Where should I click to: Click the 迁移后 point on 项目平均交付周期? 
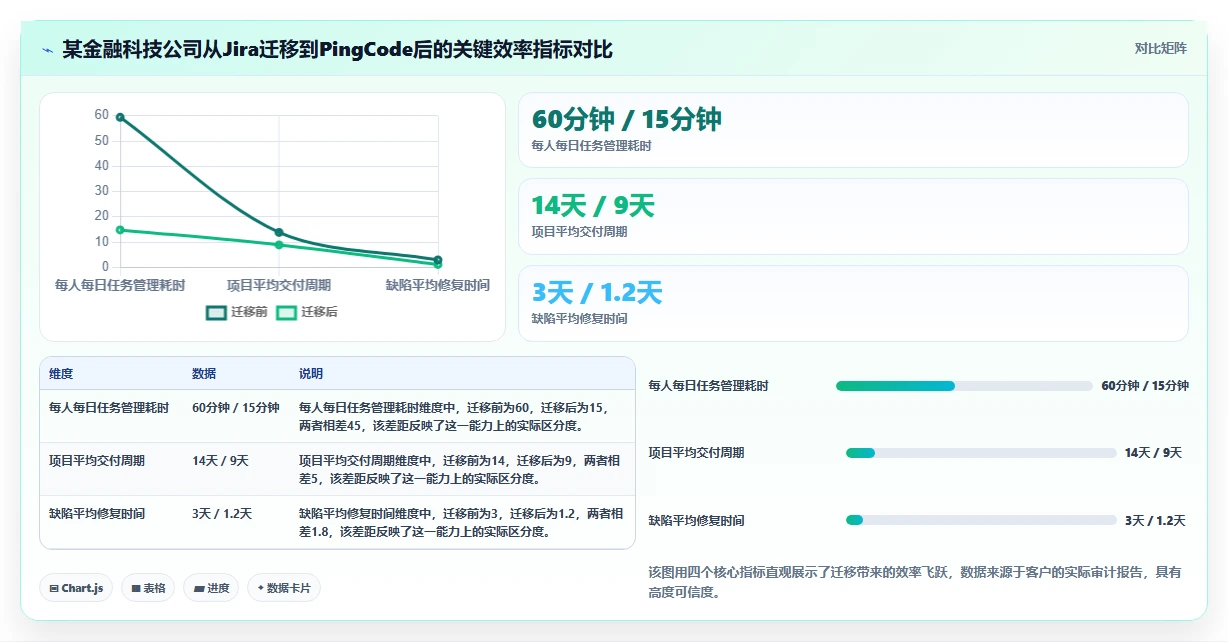click(279, 245)
